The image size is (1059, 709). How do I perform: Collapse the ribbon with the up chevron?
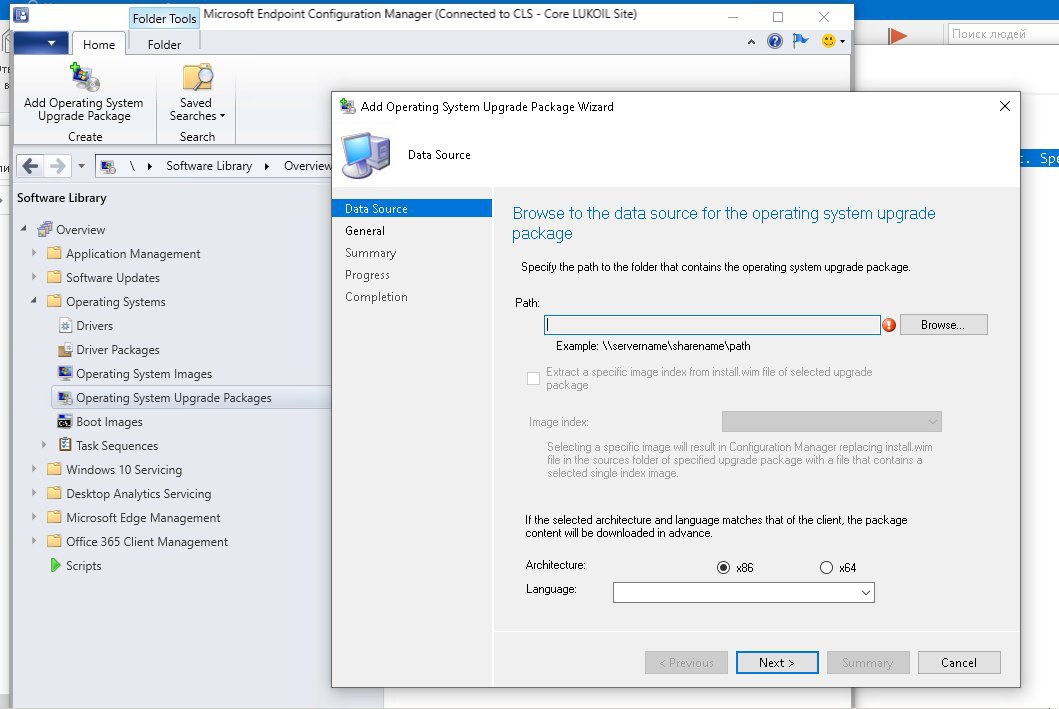[751, 42]
